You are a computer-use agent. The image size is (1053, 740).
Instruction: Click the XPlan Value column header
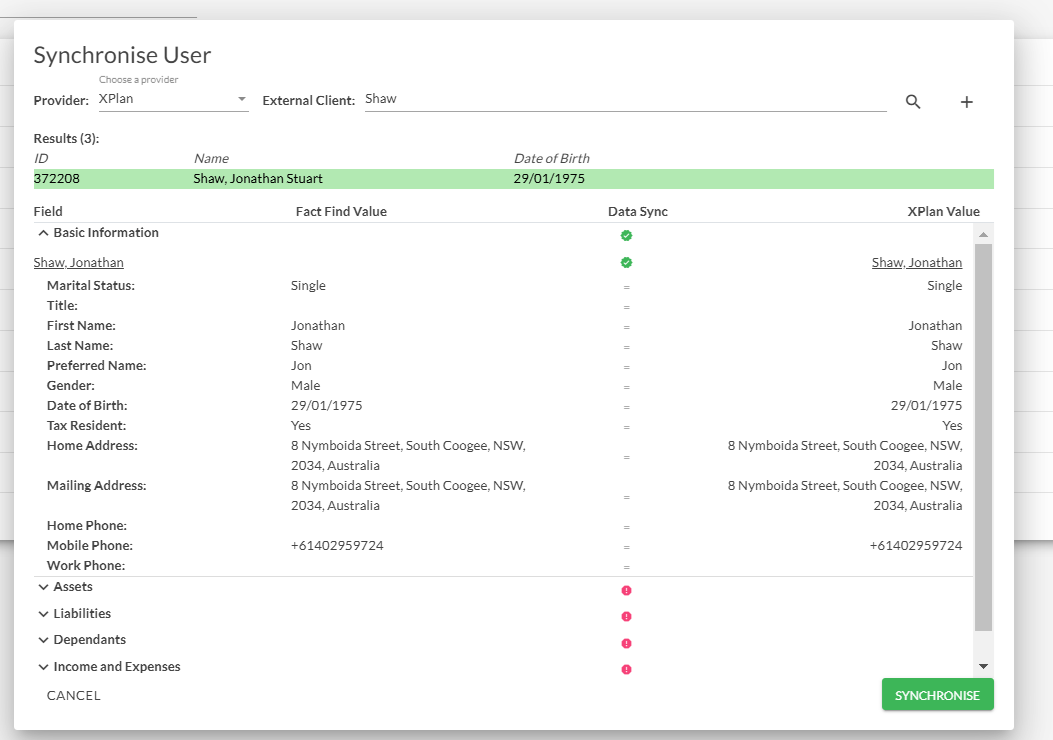pyautogui.click(x=944, y=212)
